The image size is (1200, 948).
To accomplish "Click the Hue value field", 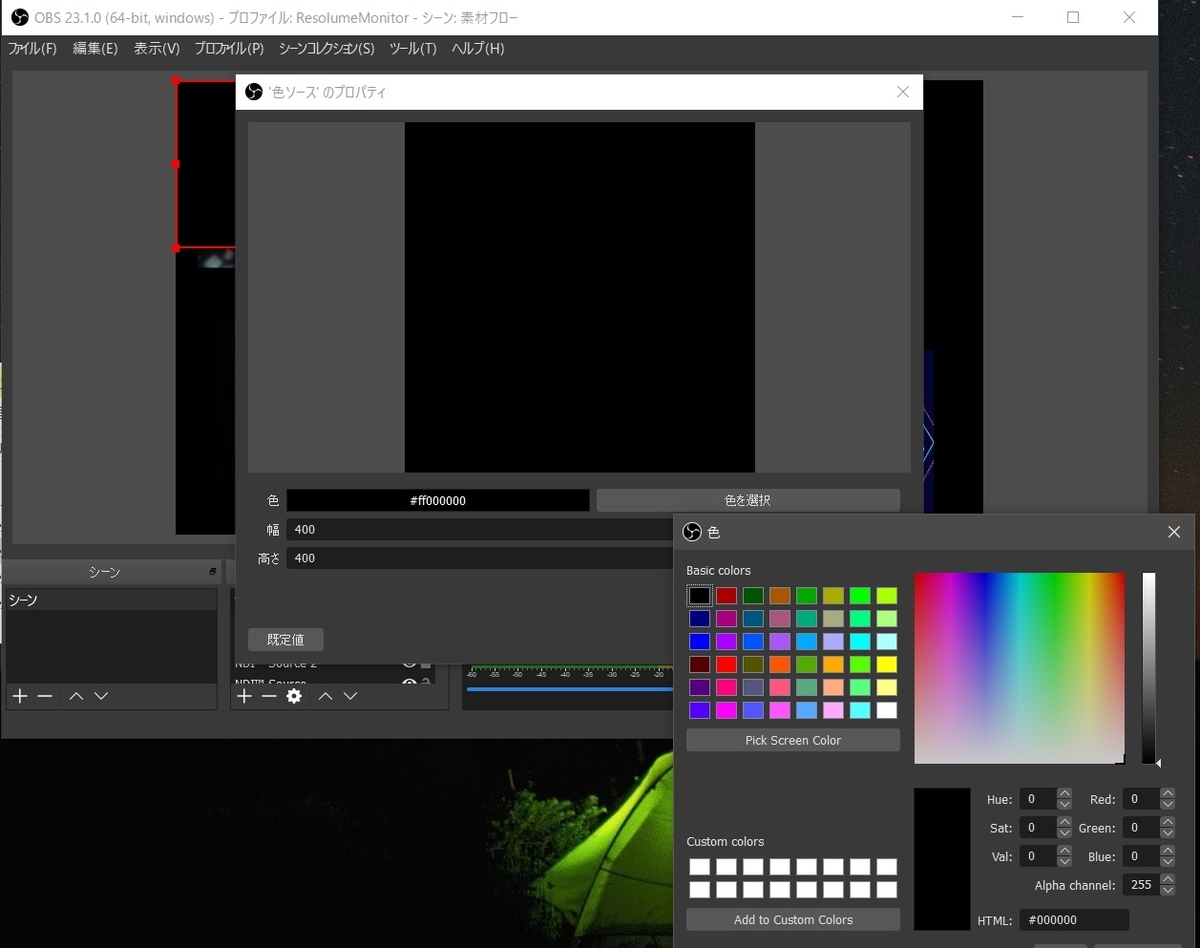I will [x=1038, y=799].
